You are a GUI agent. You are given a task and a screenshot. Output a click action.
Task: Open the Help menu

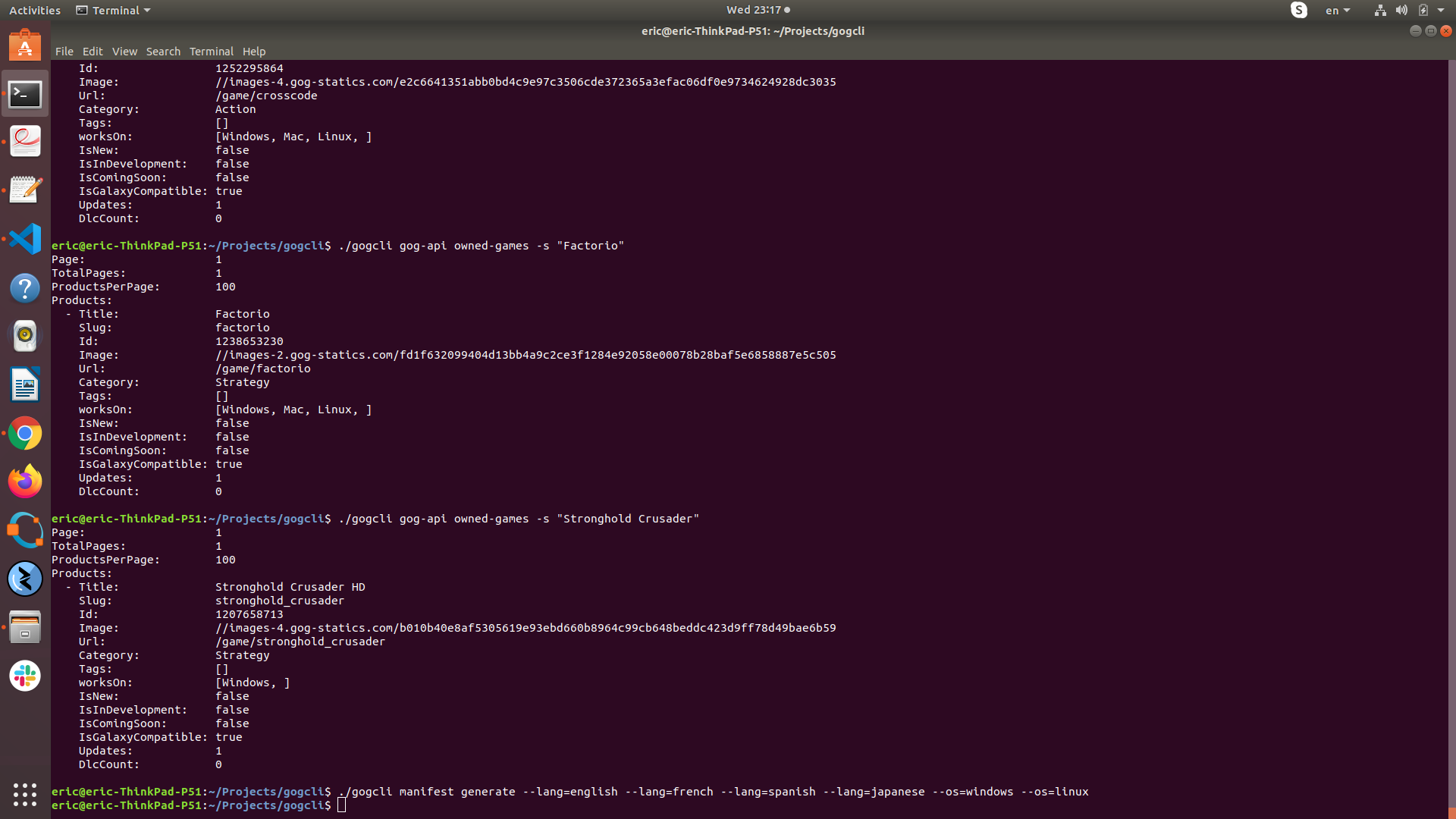254,52
